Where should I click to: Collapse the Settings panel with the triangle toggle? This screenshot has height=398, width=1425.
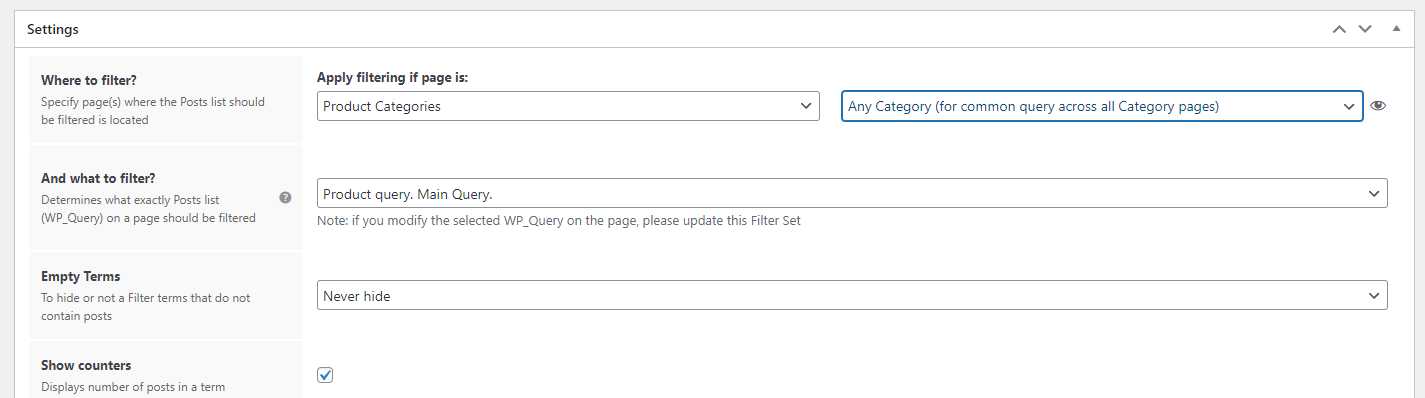click(1396, 29)
